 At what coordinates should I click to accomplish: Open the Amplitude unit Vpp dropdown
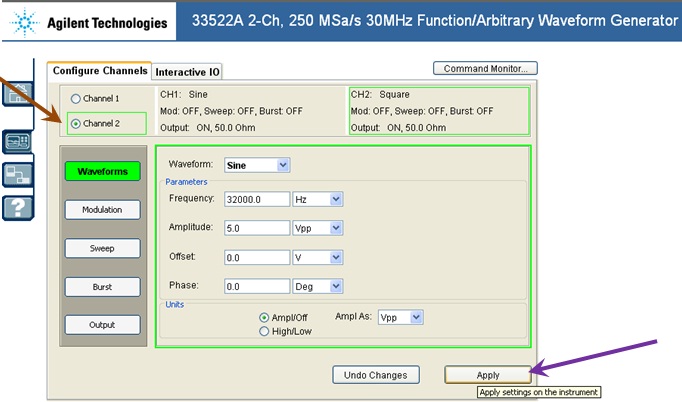335,228
